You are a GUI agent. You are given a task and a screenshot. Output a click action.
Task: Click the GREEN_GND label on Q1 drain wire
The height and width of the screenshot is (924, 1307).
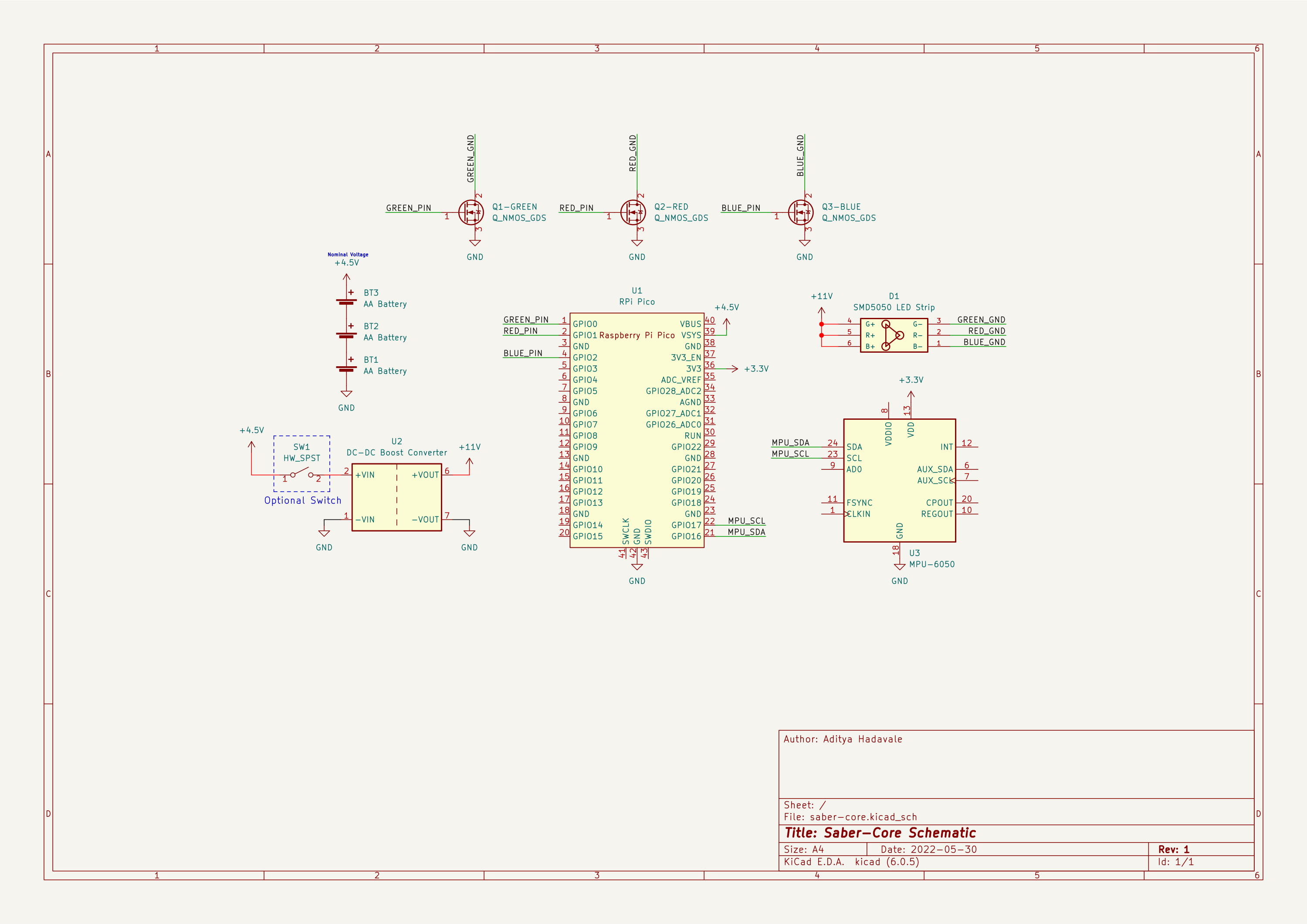pyautogui.click(x=471, y=159)
